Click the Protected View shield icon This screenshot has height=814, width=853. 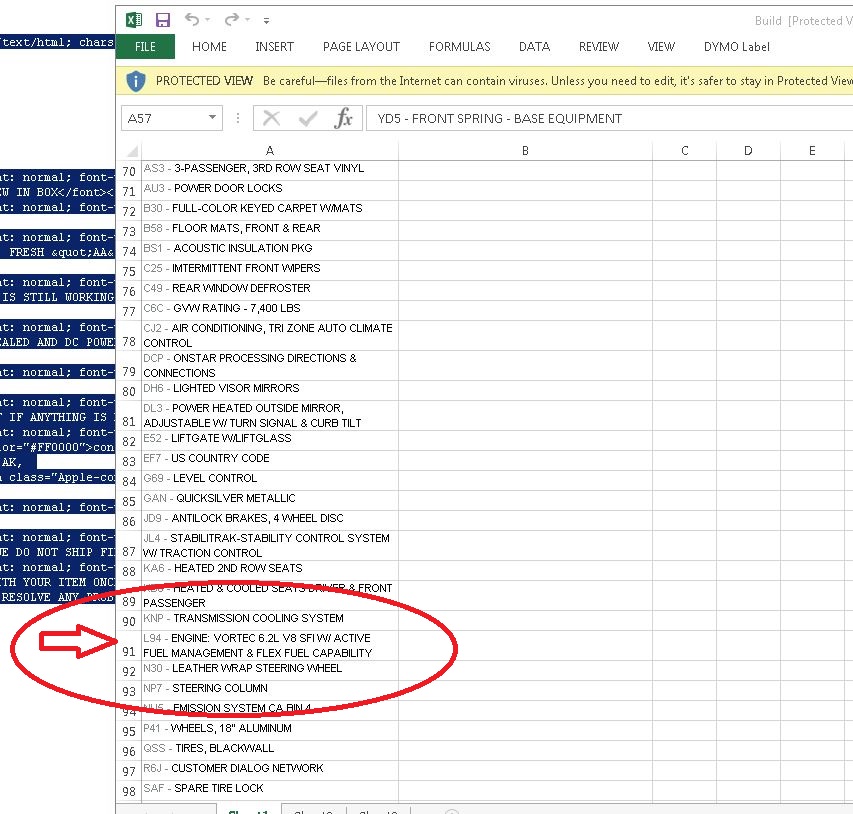coord(135,81)
